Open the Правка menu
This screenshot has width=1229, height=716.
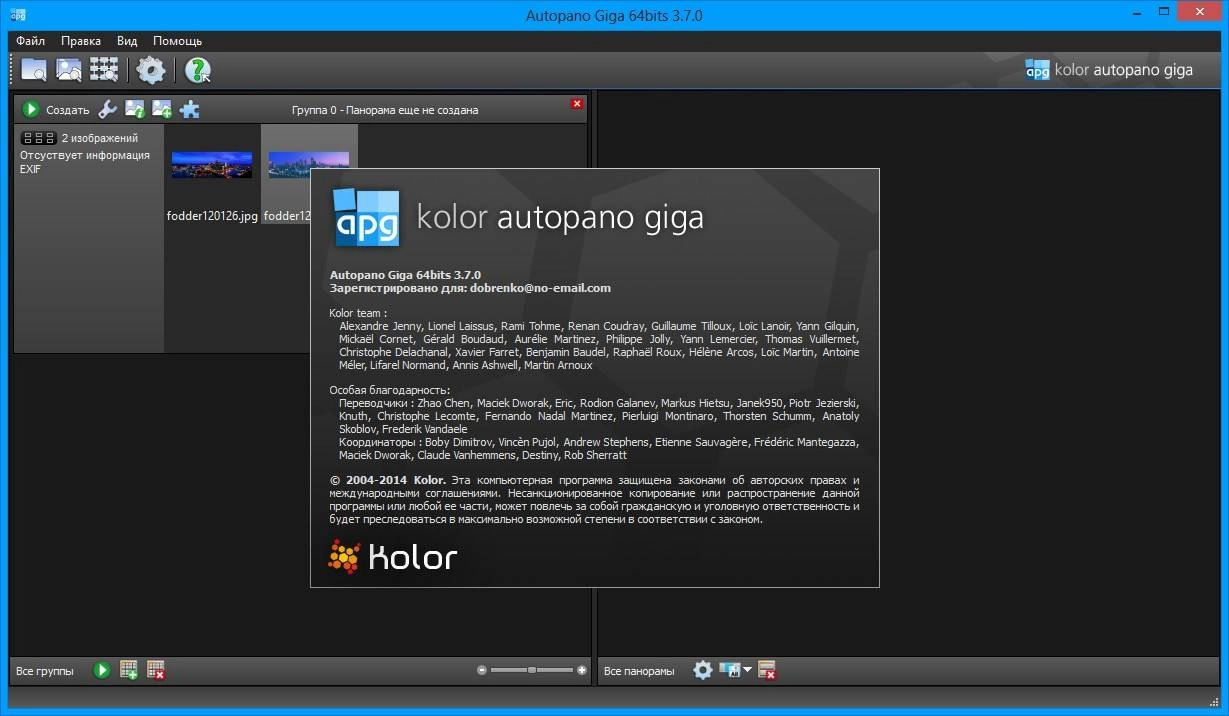(81, 41)
